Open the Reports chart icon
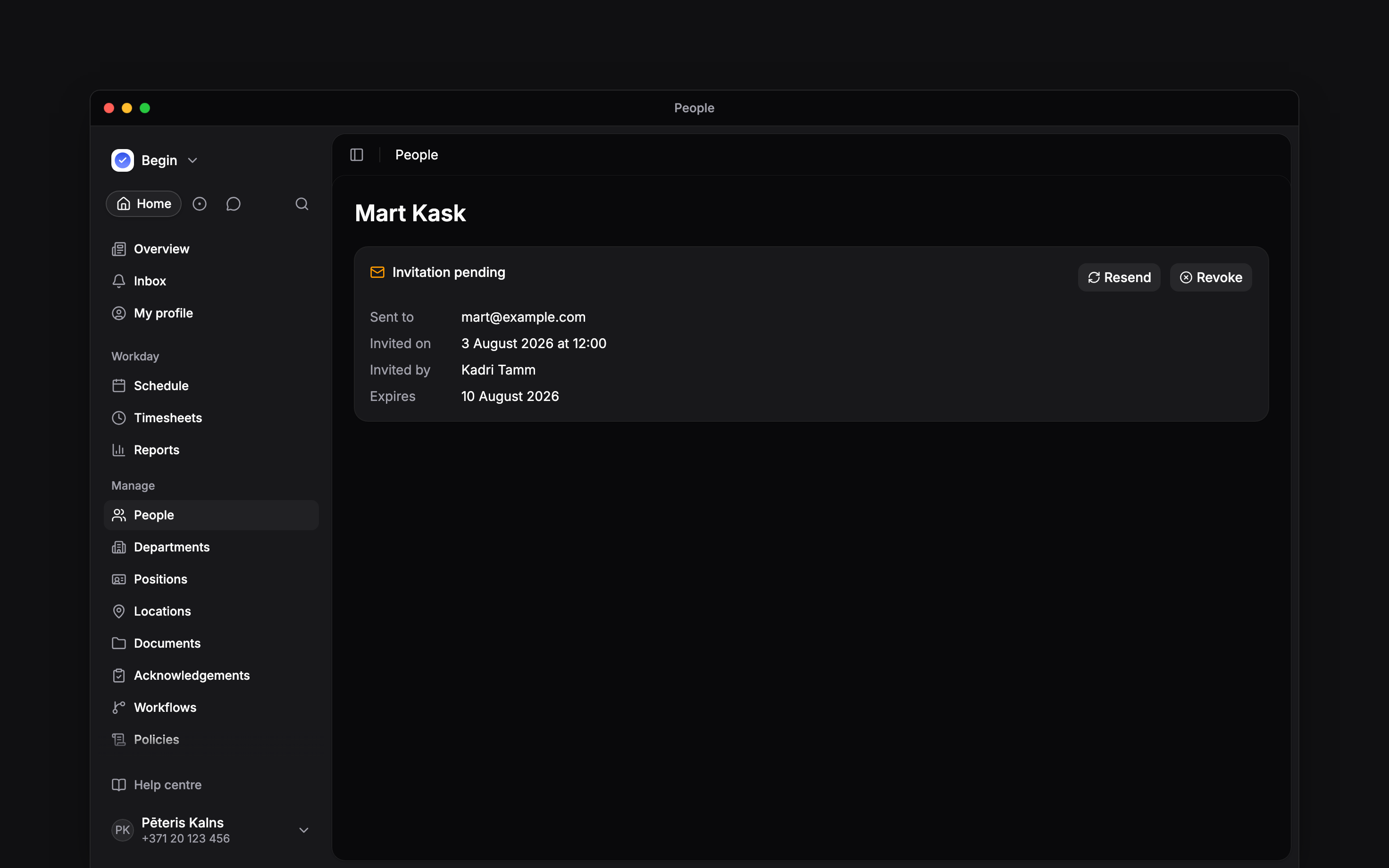 [119, 450]
